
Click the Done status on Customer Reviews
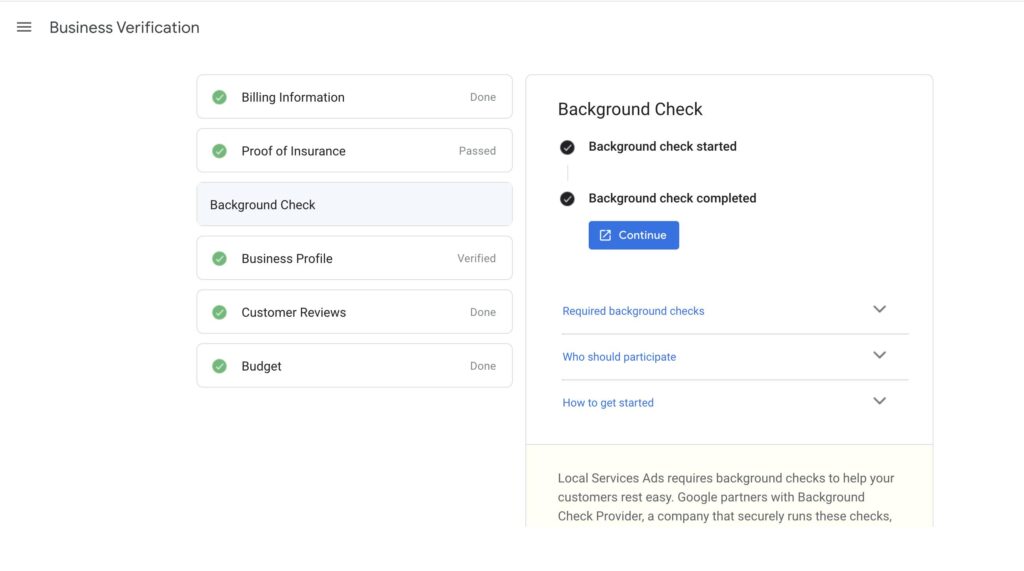coord(483,312)
